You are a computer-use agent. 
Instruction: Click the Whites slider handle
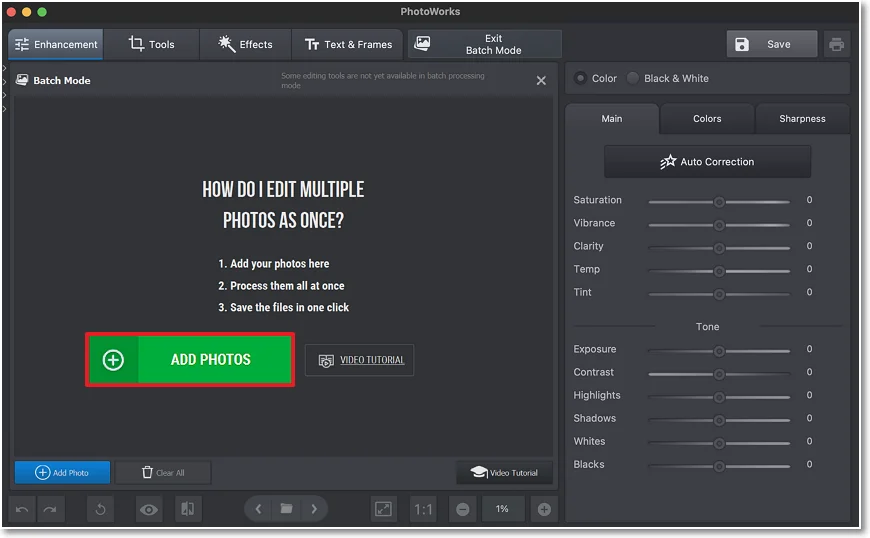719,443
